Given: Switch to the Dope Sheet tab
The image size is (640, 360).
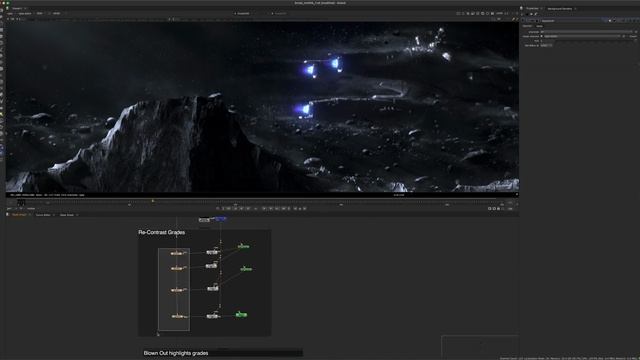Looking at the screenshot, I should coord(67,215).
